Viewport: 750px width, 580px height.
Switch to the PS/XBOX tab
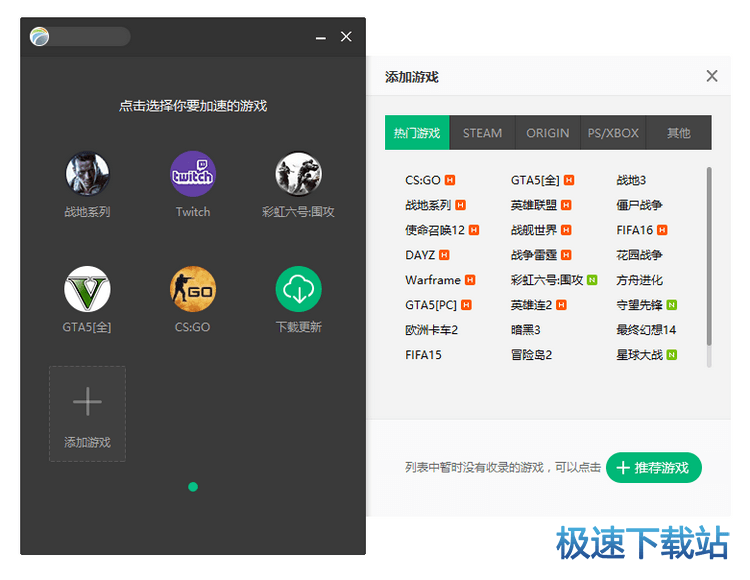[x=613, y=132]
